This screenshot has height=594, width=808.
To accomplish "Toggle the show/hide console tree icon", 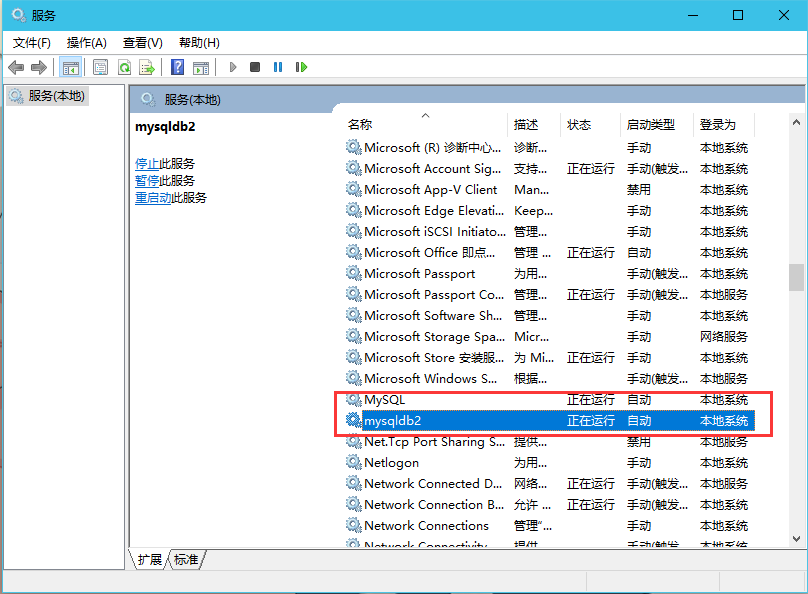I will (71, 67).
